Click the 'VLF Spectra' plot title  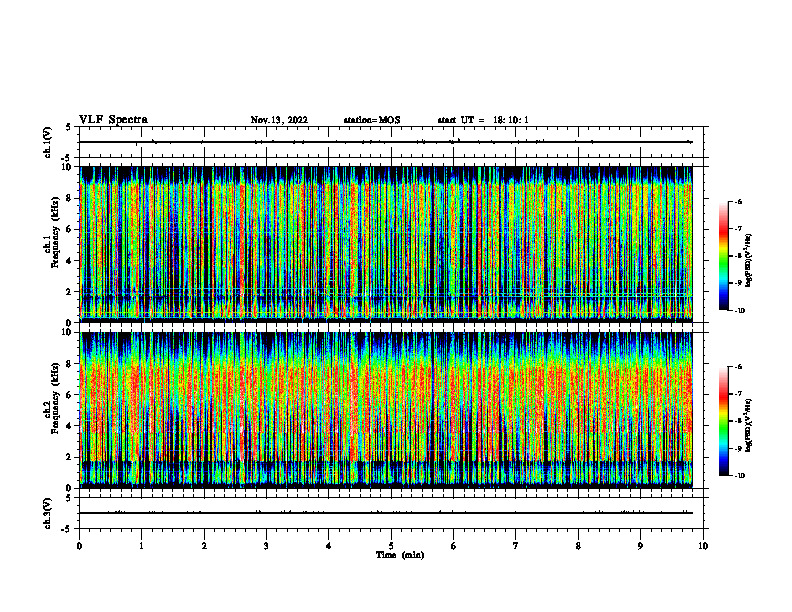113,120
